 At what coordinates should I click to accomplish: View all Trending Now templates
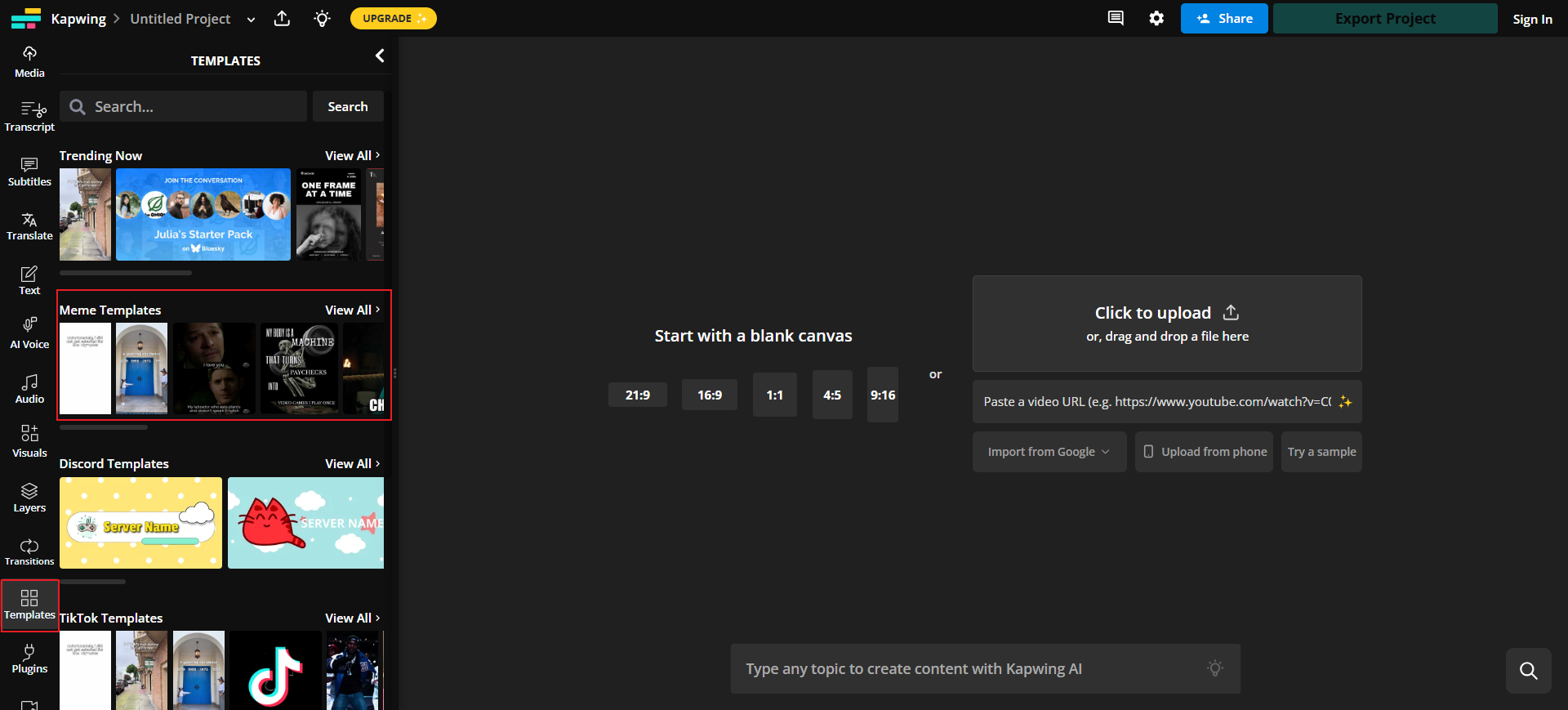click(353, 155)
